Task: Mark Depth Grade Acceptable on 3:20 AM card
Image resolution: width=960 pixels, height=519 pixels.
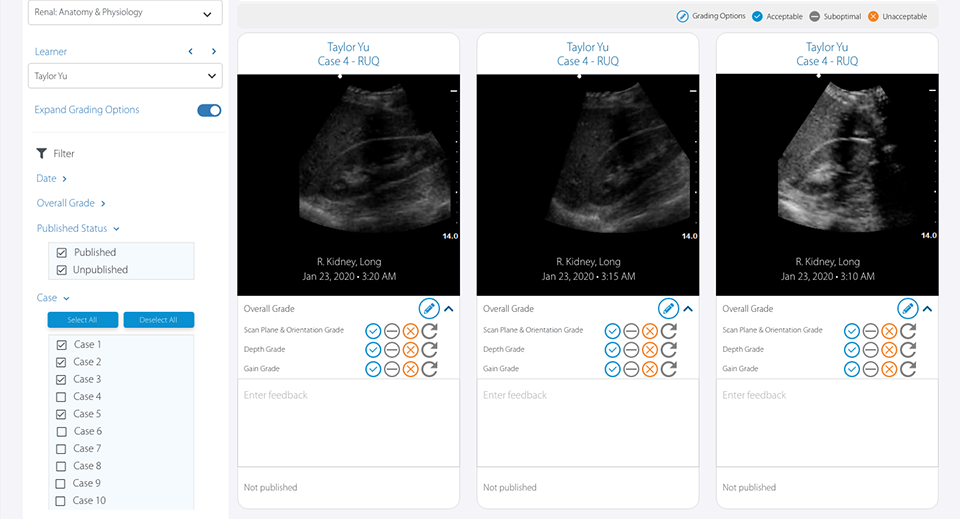Action: pos(373,350)
